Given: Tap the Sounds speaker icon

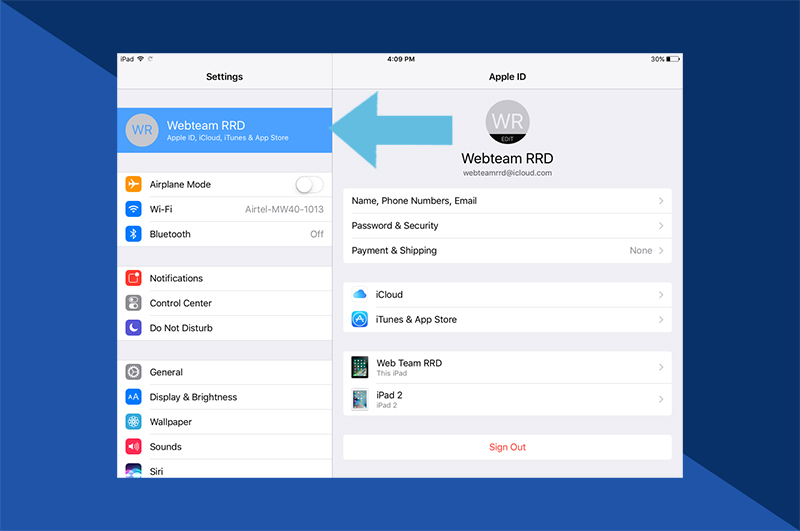Looking at the screenshot, I should [x=133, y=446].
